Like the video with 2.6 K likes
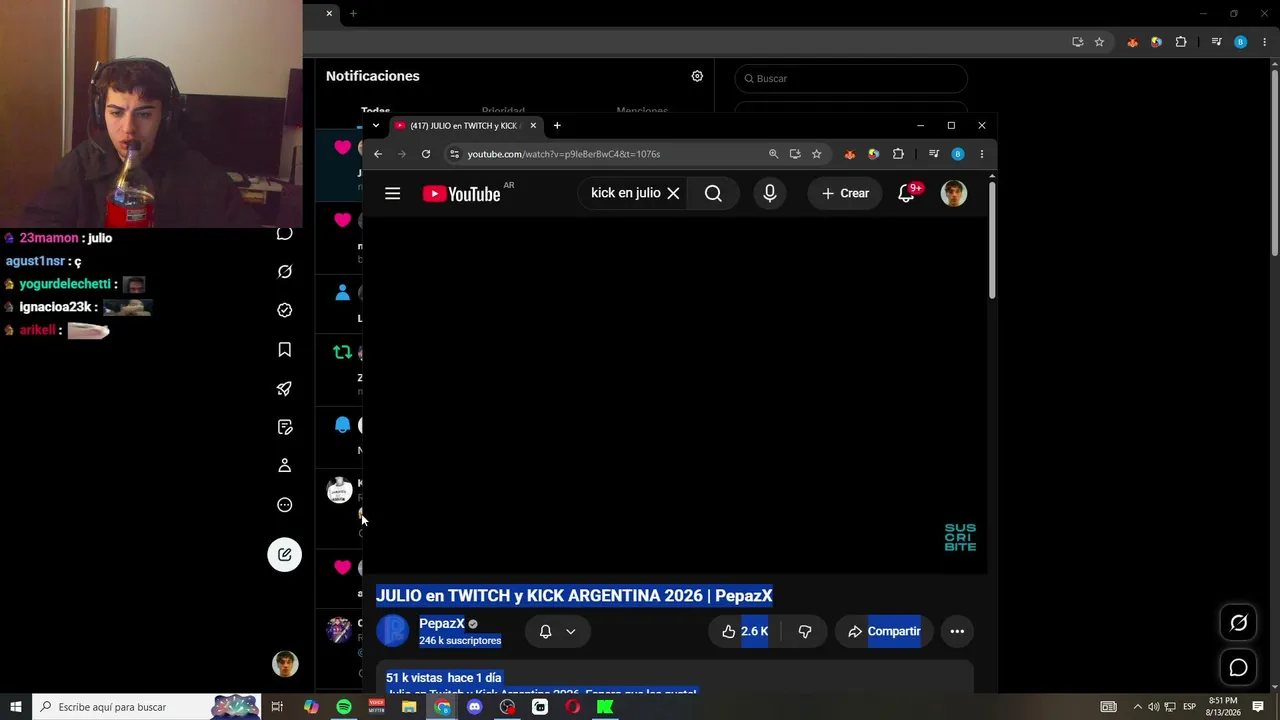This screenshot has width=1280, height=720. pyautogui.click(x=745, y=631)
